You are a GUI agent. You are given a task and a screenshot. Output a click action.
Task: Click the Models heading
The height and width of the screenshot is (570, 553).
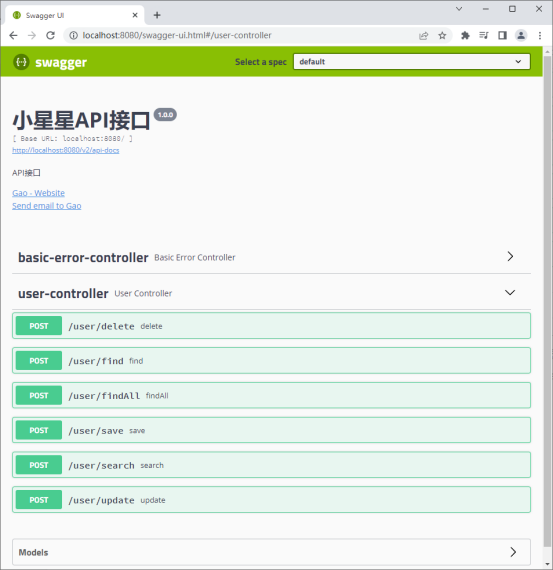33,553
